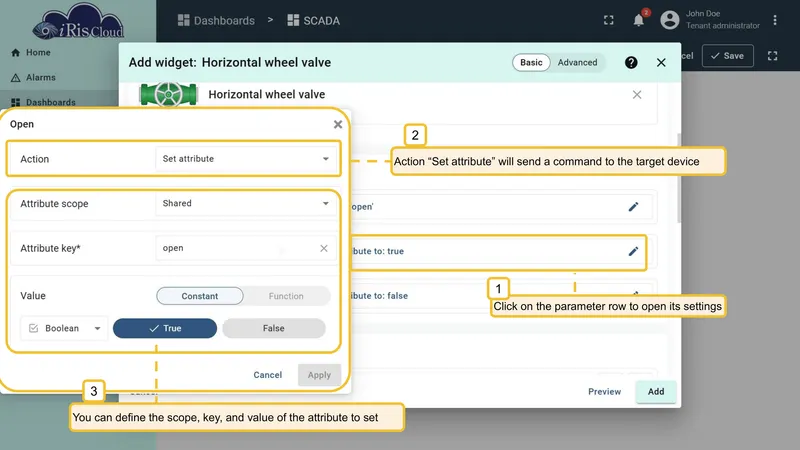This screenshot has height=450, width=800.
Task: Click the Home house icon
Action: pos(15,53)
